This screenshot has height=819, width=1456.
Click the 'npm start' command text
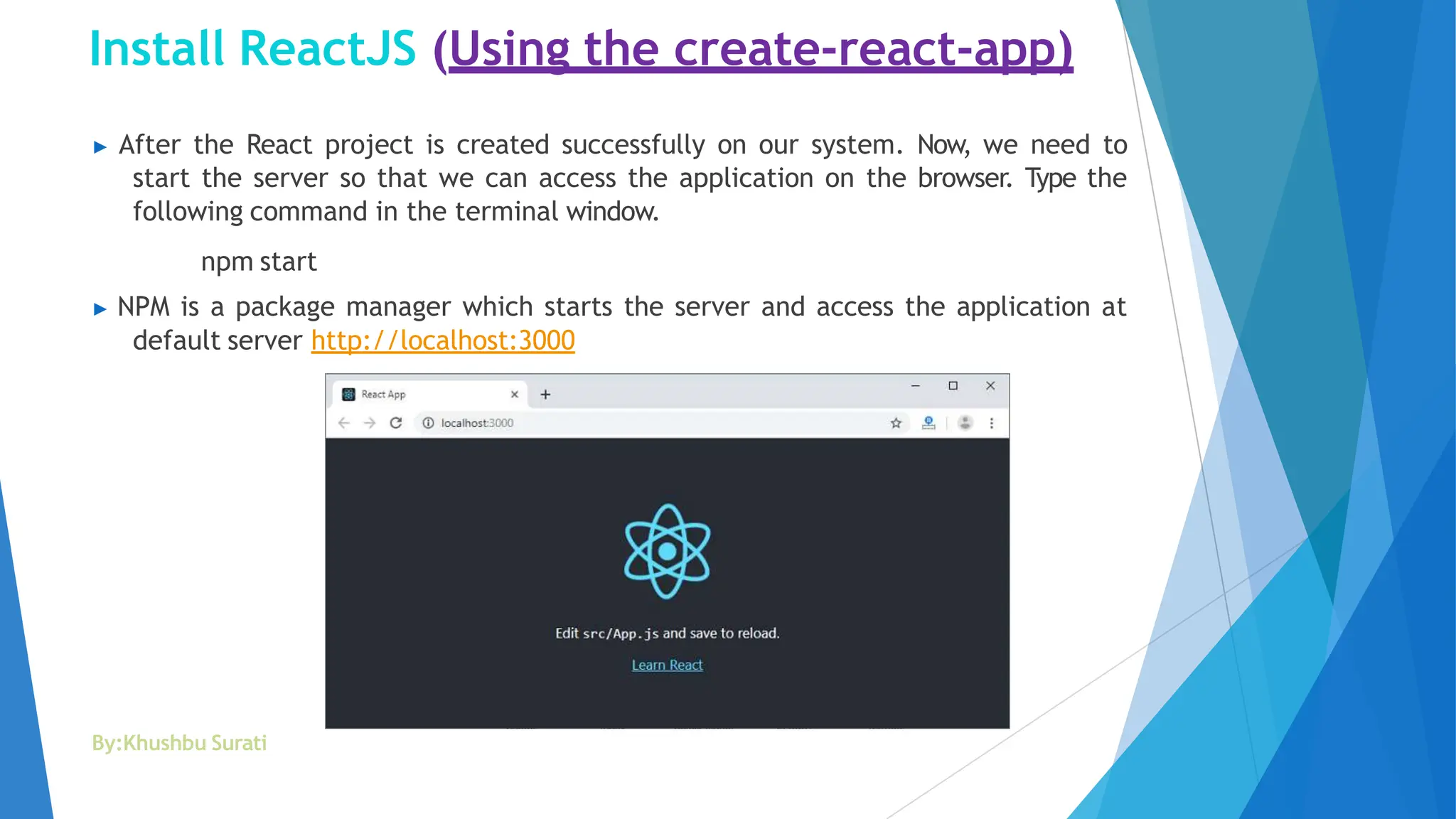pos(259,262)
